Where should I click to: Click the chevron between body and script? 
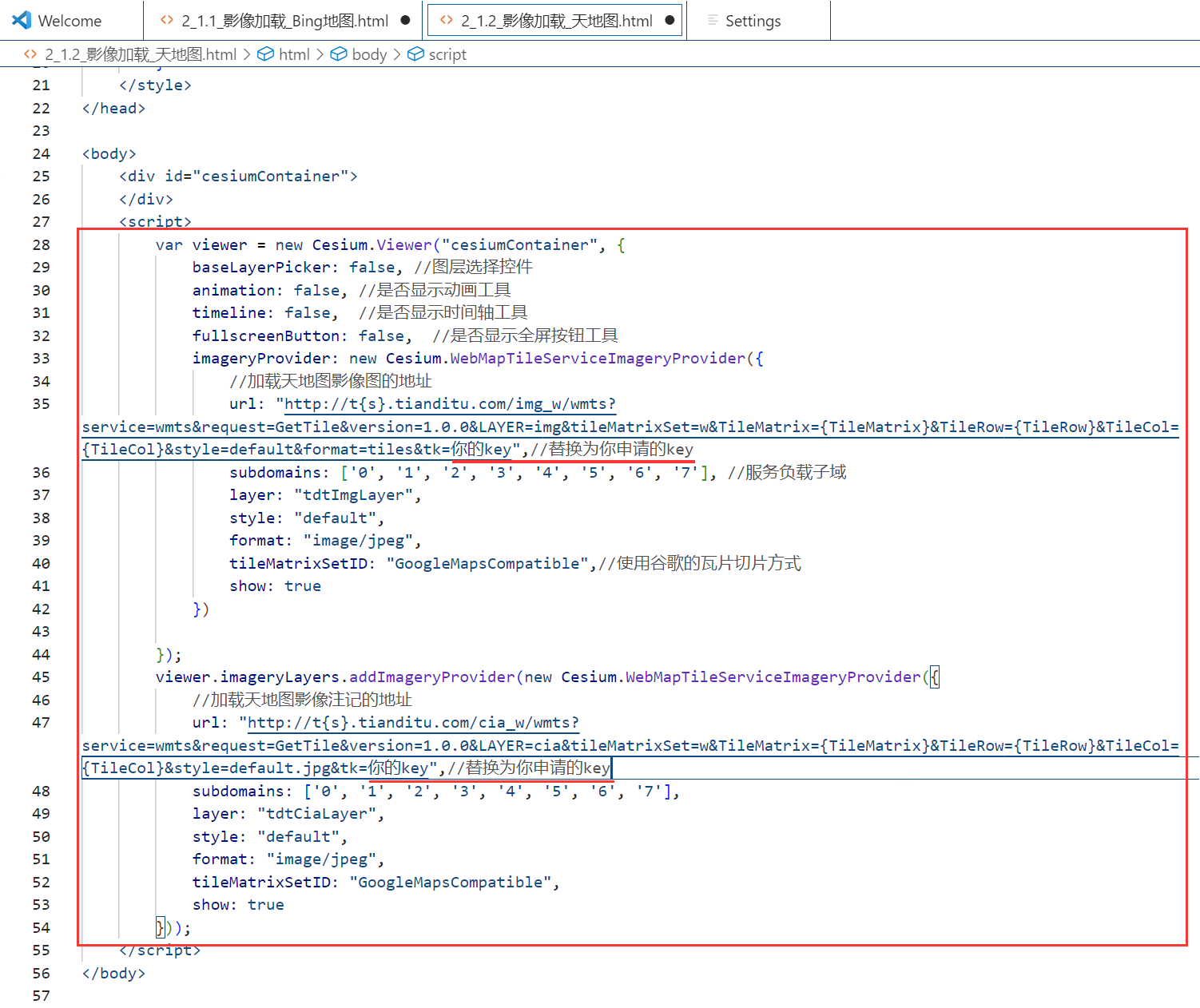point(396,54)
